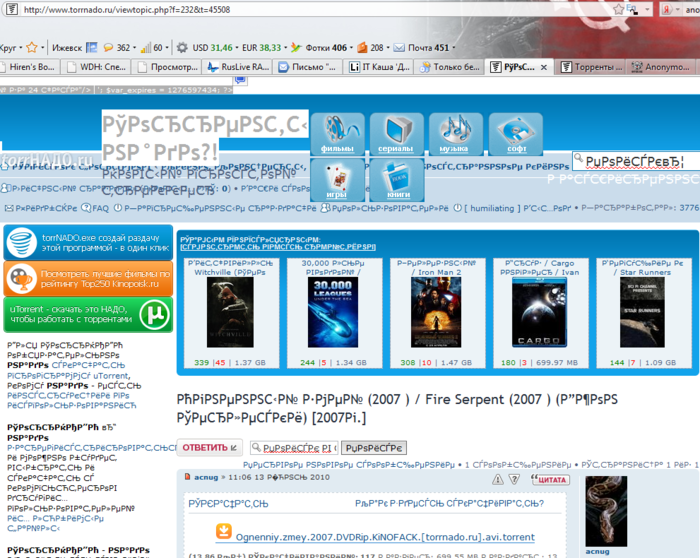Switch to the Только бе... tab
Image resolution: width=700 pixels, height=558 pixels.
point(450,67)
